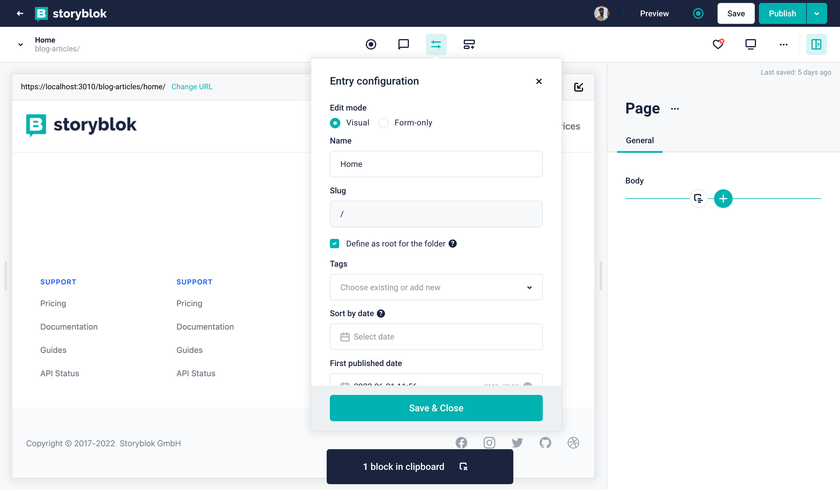
Task: Open the user avatar menu
Action: tap(602, 13)
